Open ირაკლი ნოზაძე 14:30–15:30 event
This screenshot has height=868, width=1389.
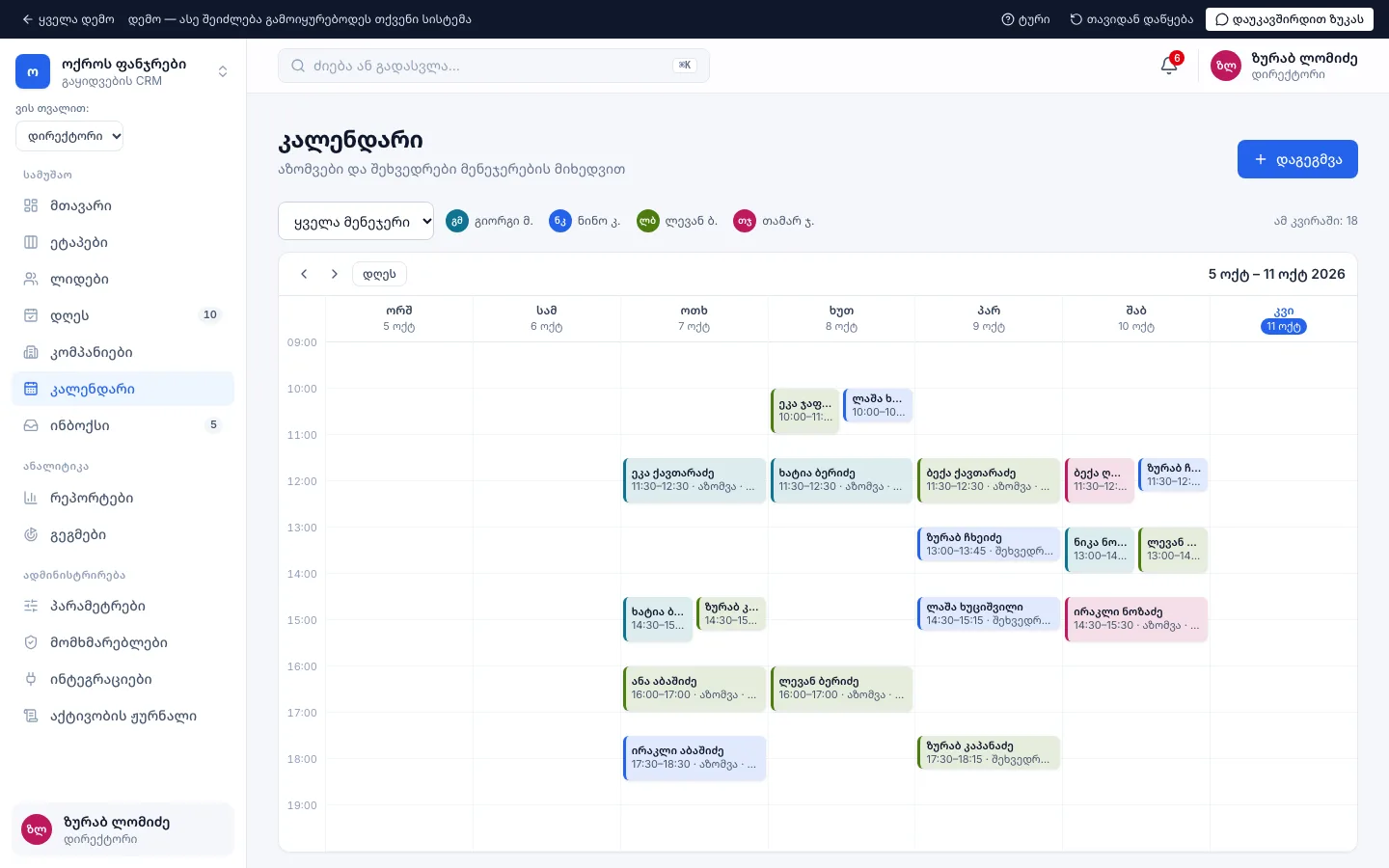click(x=1136, y=619)
